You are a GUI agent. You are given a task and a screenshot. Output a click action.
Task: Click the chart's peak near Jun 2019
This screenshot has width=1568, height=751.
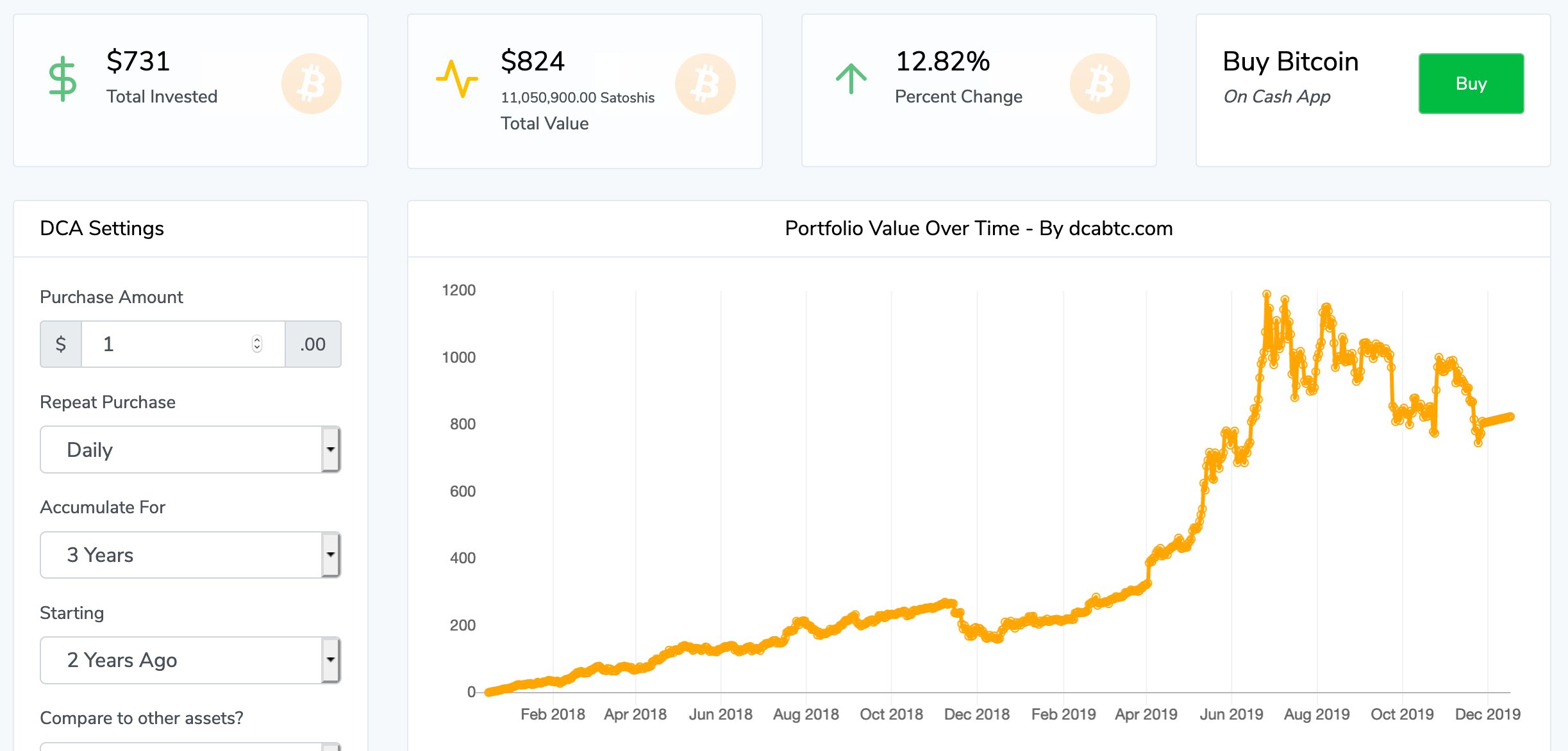click(x=1266, y=295)
